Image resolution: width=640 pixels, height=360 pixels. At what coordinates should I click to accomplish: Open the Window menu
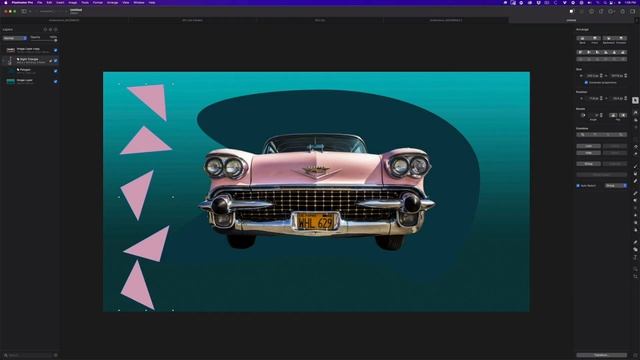click(x=139, y=2)
